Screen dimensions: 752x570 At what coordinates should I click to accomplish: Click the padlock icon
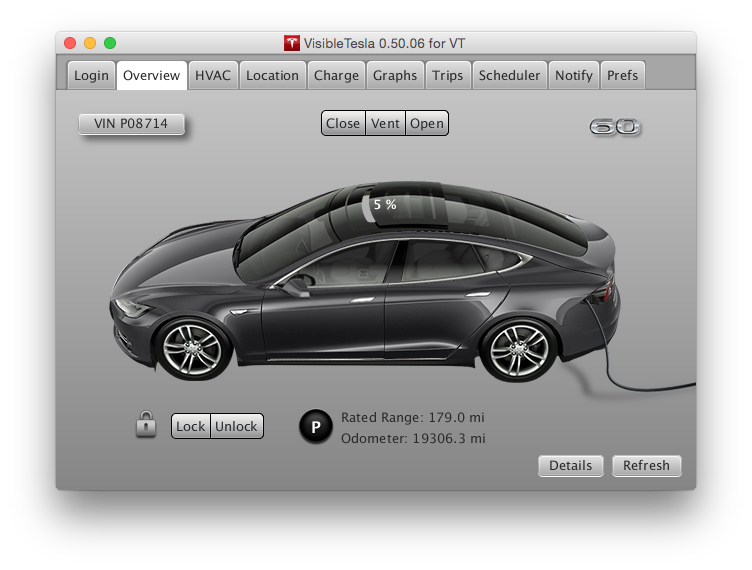click(x=146, y=424)
